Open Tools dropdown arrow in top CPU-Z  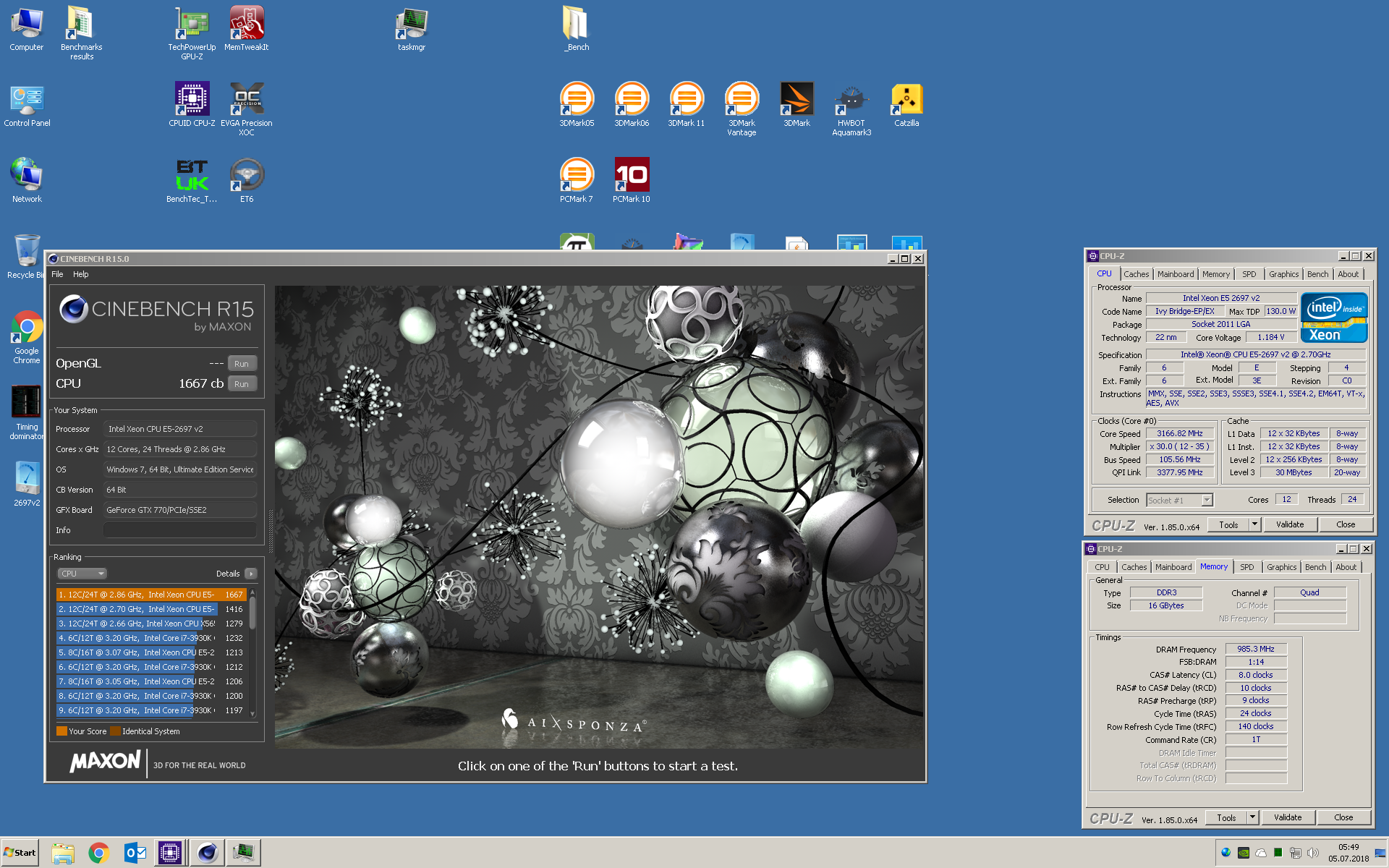[1255, 525]
